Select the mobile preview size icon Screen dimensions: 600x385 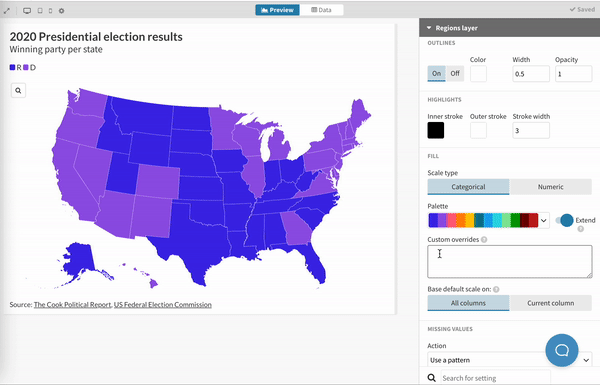click(x=50, y=11)
